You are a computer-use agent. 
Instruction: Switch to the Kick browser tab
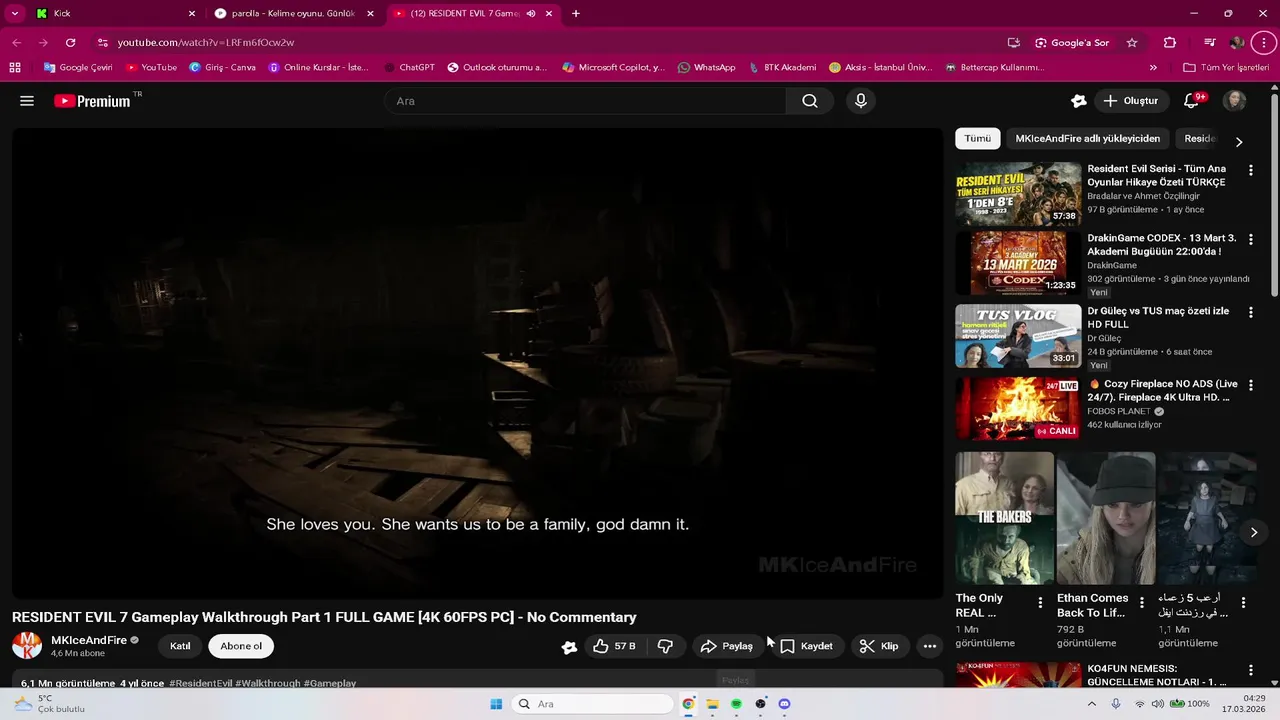click(115, 14)
